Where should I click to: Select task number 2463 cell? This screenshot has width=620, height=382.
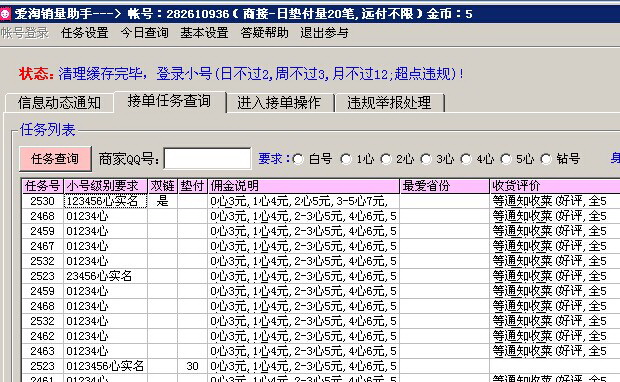tap(42, 351)
